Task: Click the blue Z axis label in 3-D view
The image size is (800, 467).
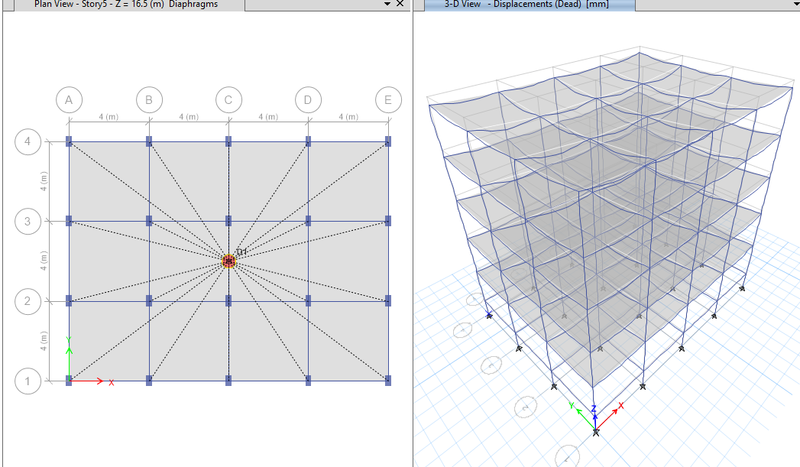Action: click(594, 409)
